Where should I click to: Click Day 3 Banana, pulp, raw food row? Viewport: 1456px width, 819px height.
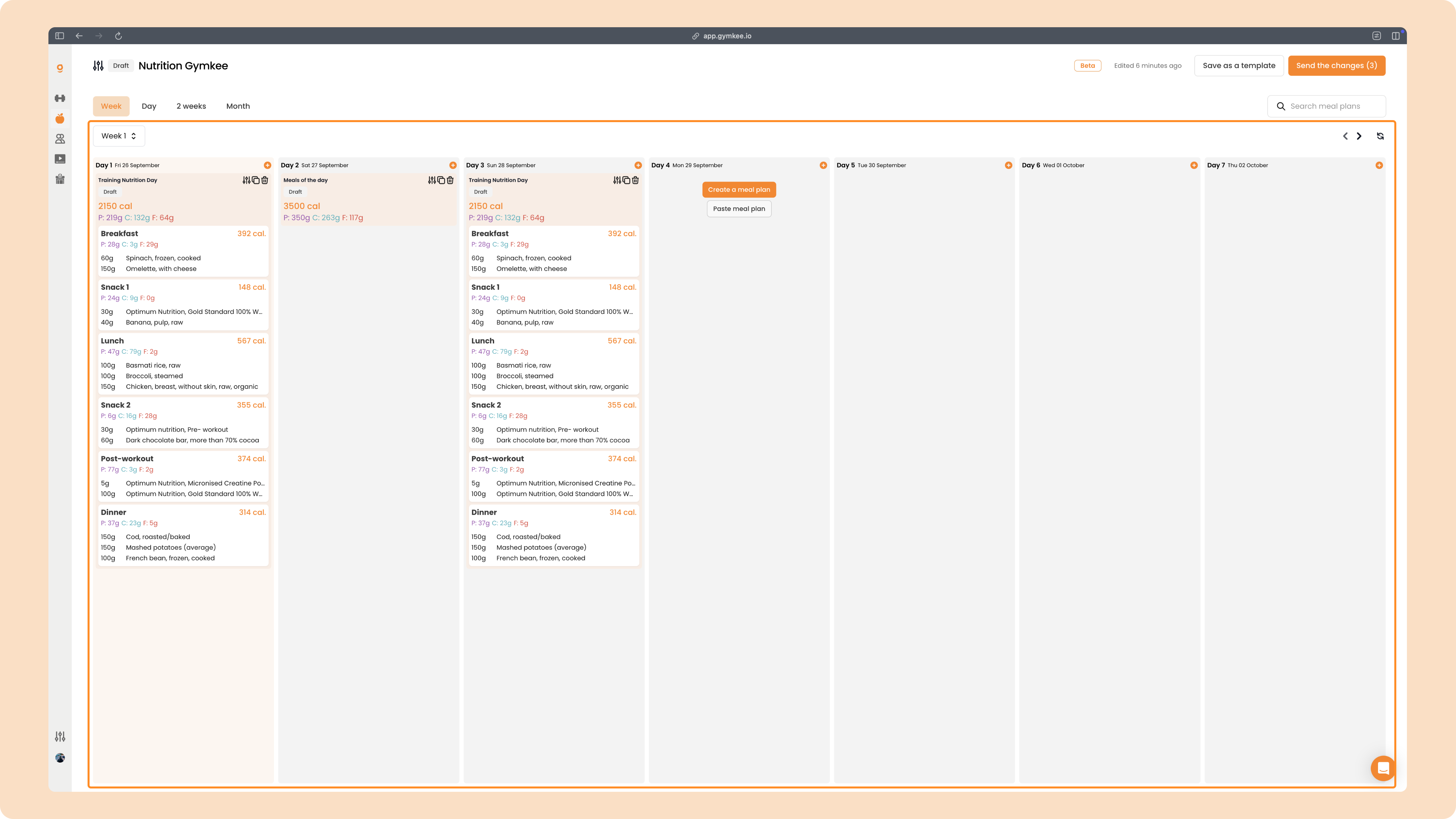tap(554, 323)
